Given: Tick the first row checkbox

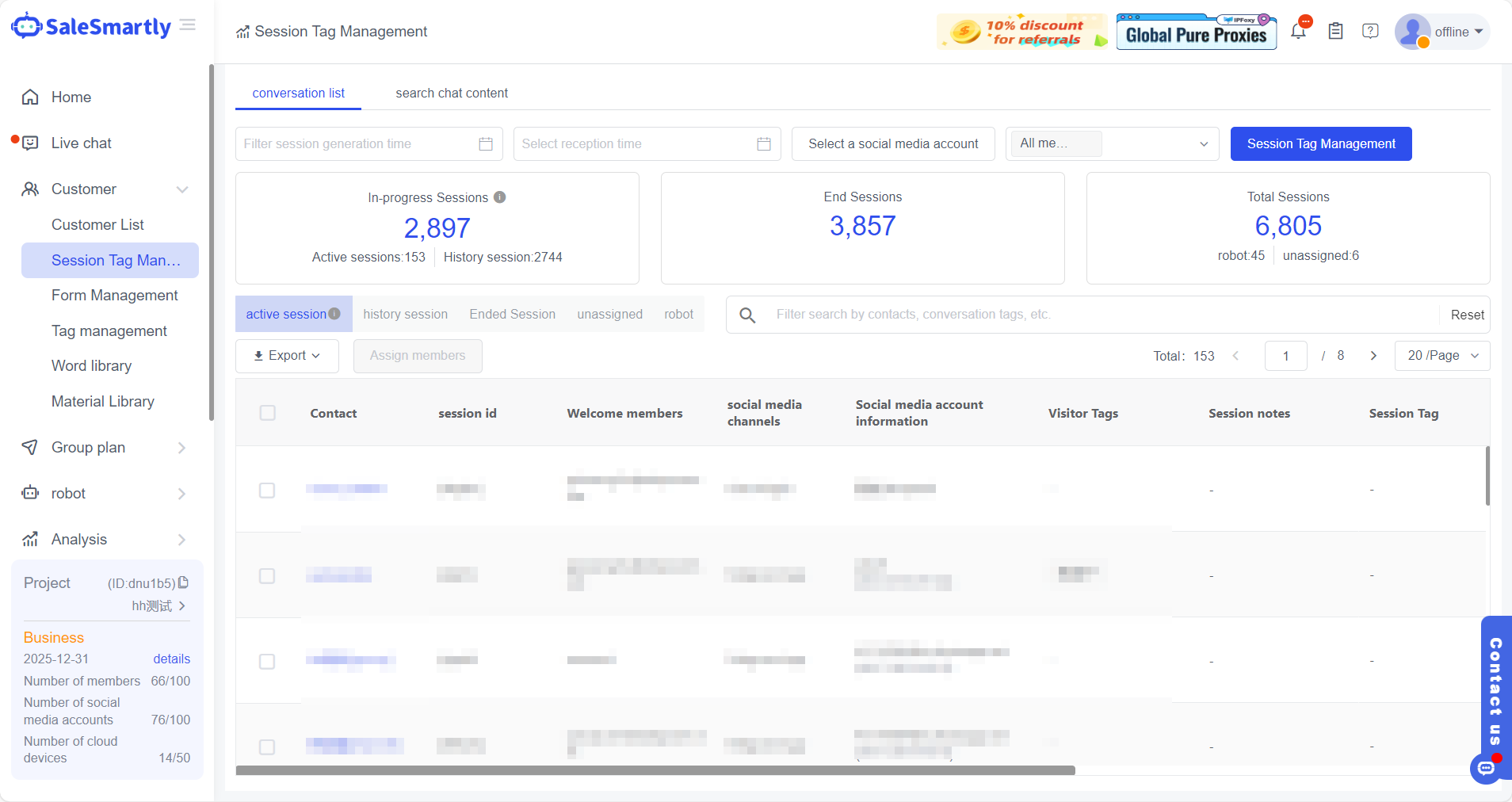Looking at the screenshot, I should tap(267, 491).
